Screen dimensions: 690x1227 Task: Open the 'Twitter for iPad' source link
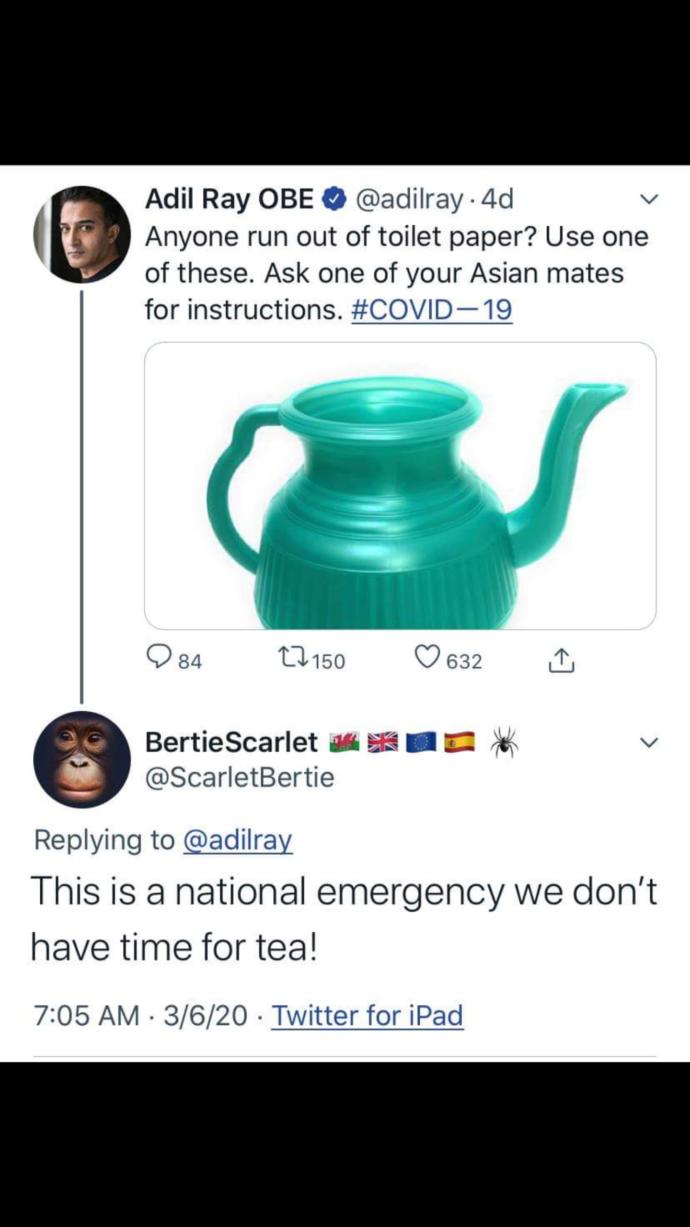pyautogui.click(x=367, y=1016)
